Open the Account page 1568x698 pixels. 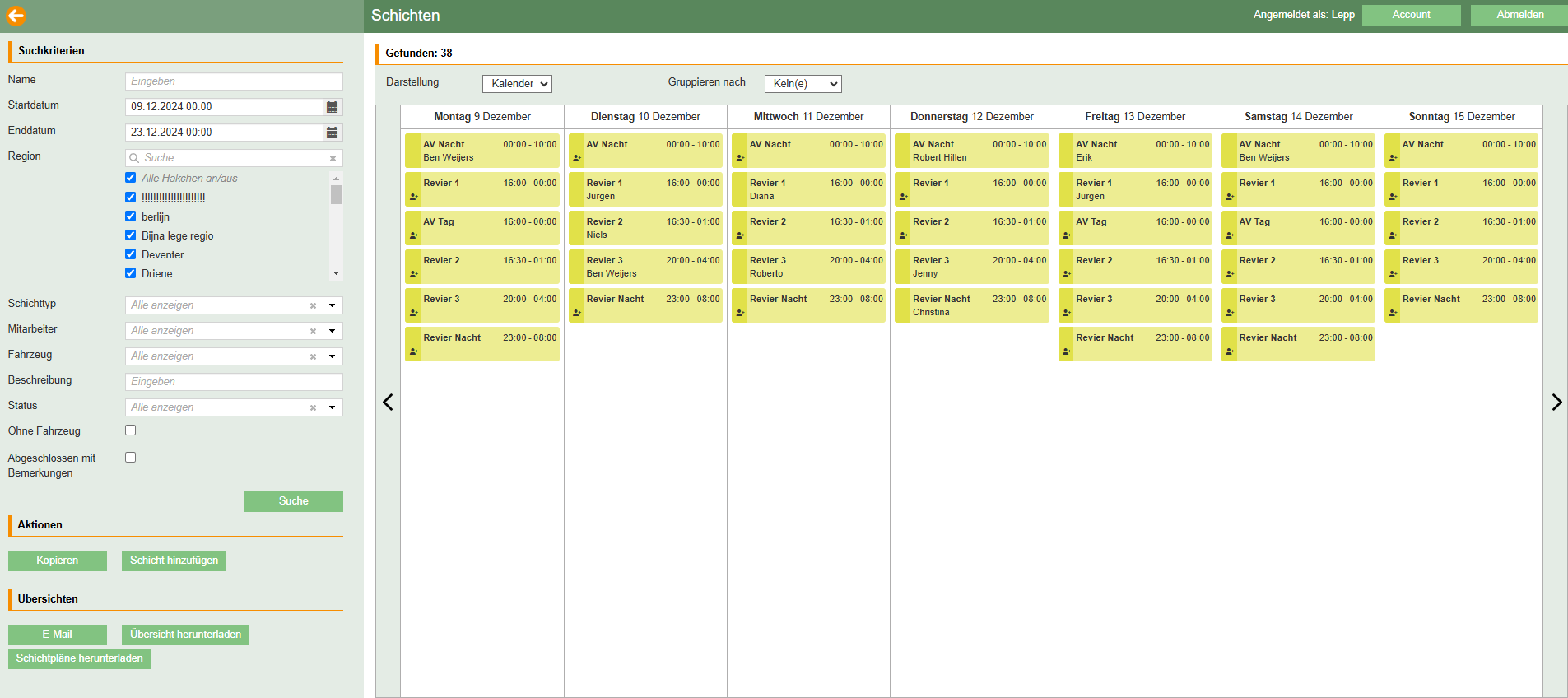coord(1411,15)
